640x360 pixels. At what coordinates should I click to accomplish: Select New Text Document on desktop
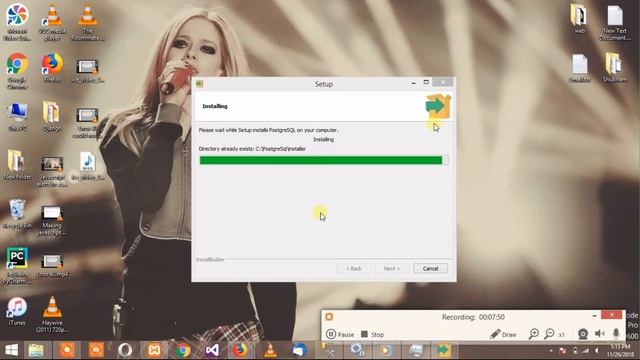pos(615,23)
